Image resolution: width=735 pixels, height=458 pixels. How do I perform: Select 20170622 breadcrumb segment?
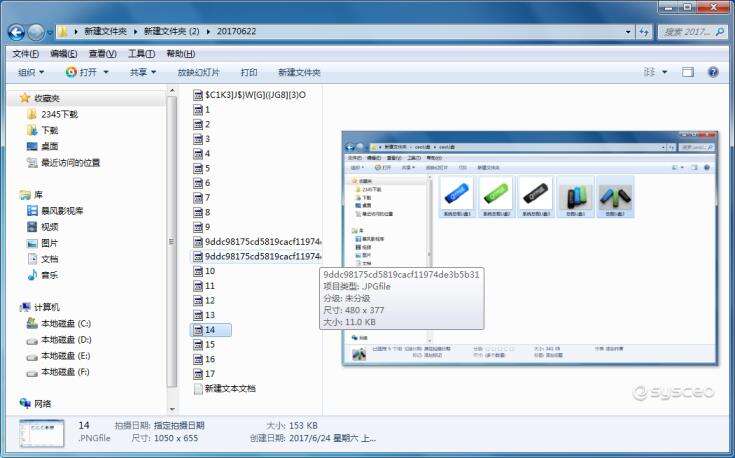[x=236, y=31]
